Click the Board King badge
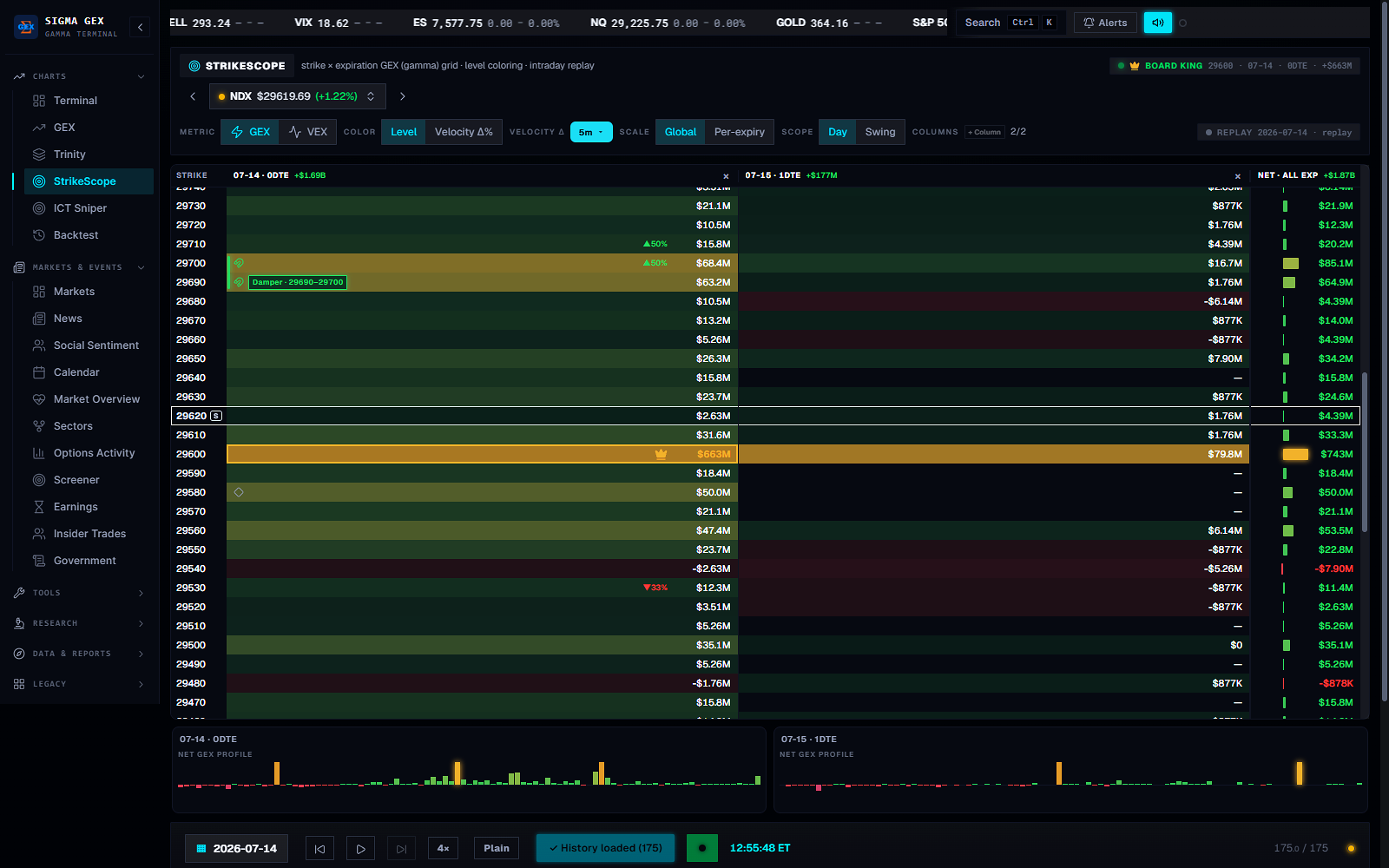 click(1234, 66)
